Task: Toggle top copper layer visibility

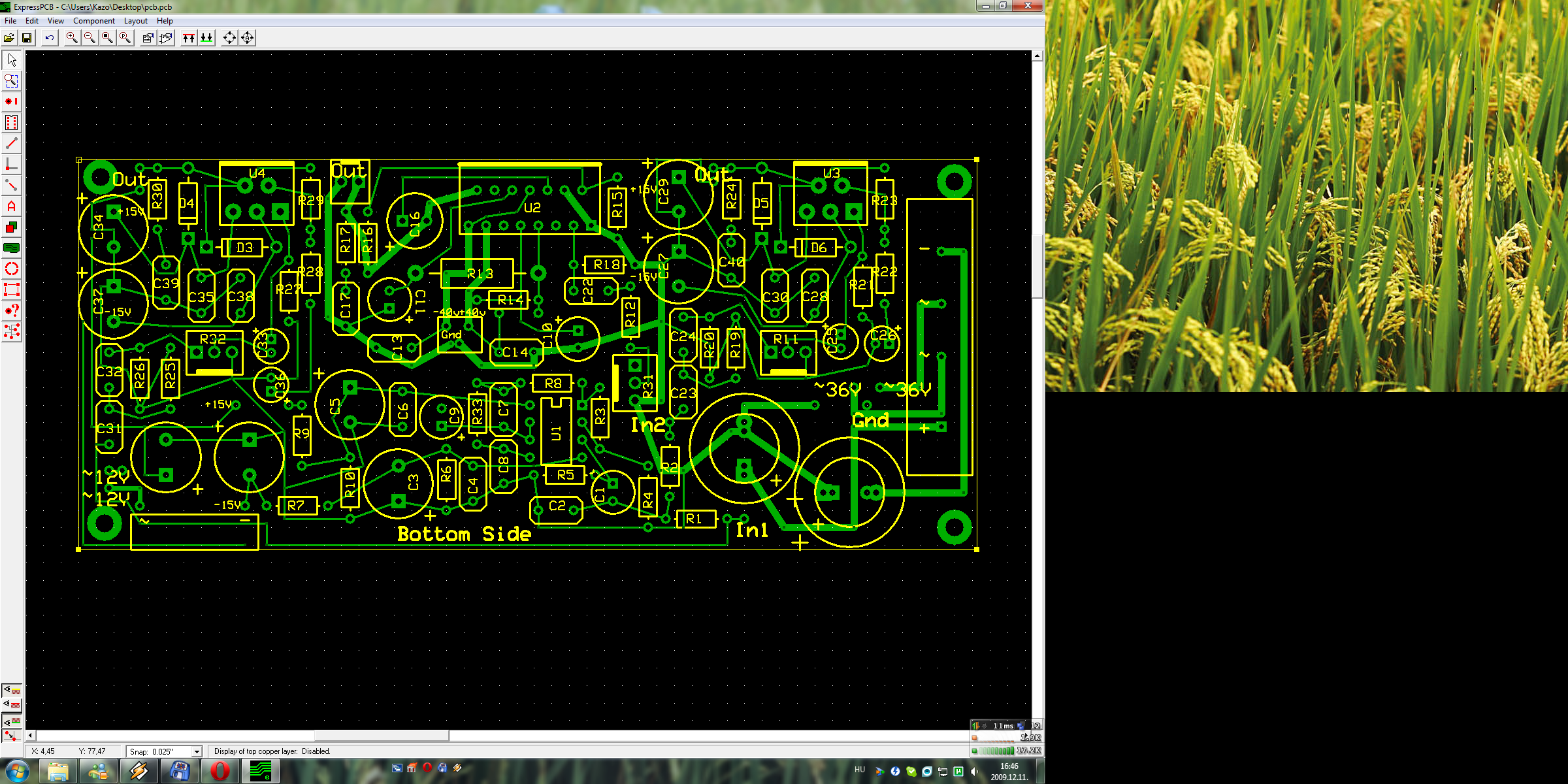Action: pyautogui.click(x=11, y=705)
